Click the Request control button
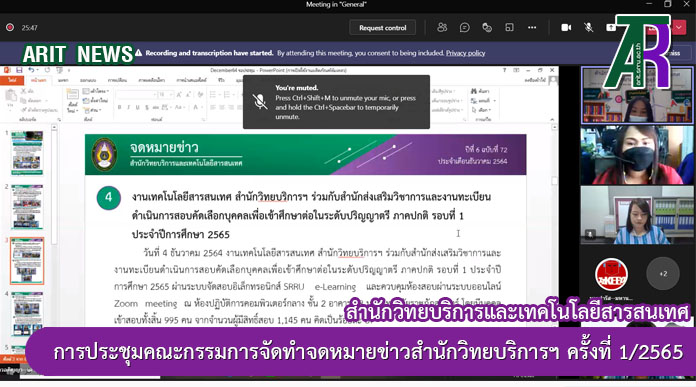 [383, 28]
